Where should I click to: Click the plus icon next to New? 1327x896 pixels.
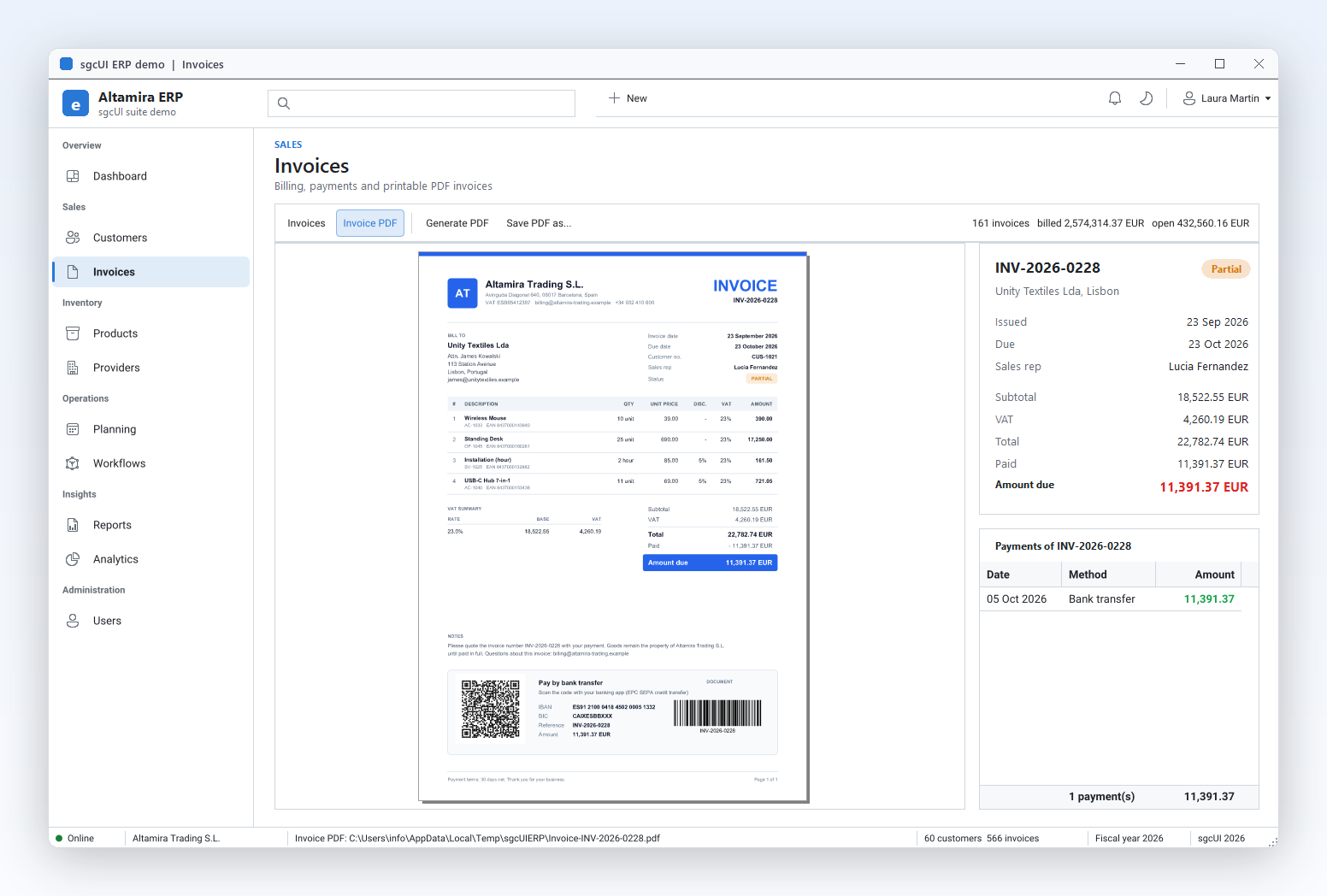click(614, 98)
